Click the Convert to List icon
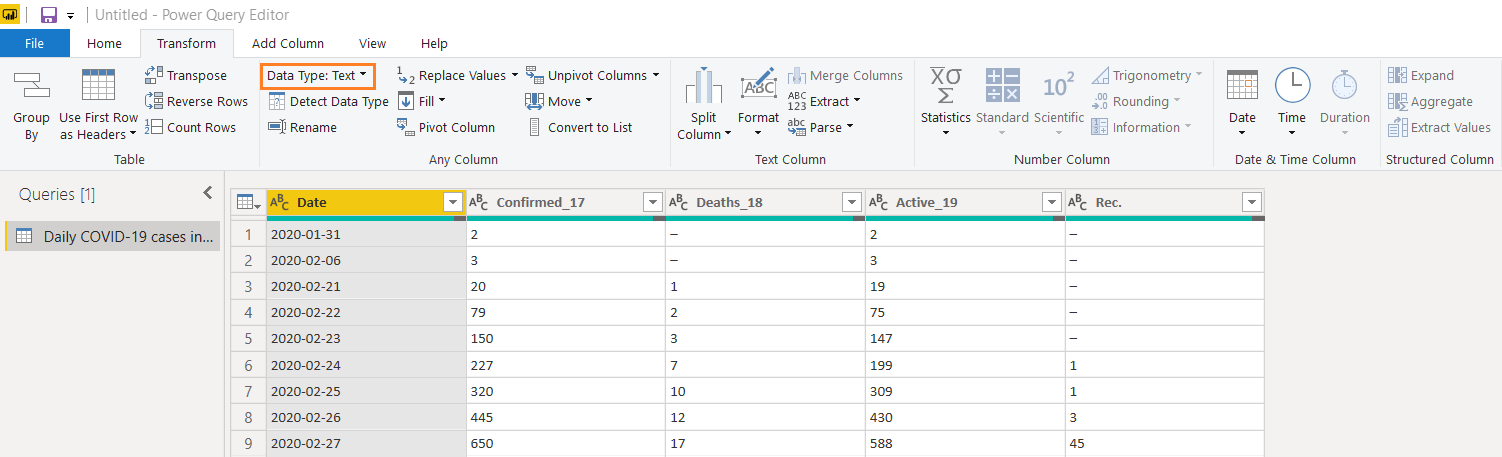The width and height of the screenshot is (1502, 457). pyautogui.click(x=534, y=127)
